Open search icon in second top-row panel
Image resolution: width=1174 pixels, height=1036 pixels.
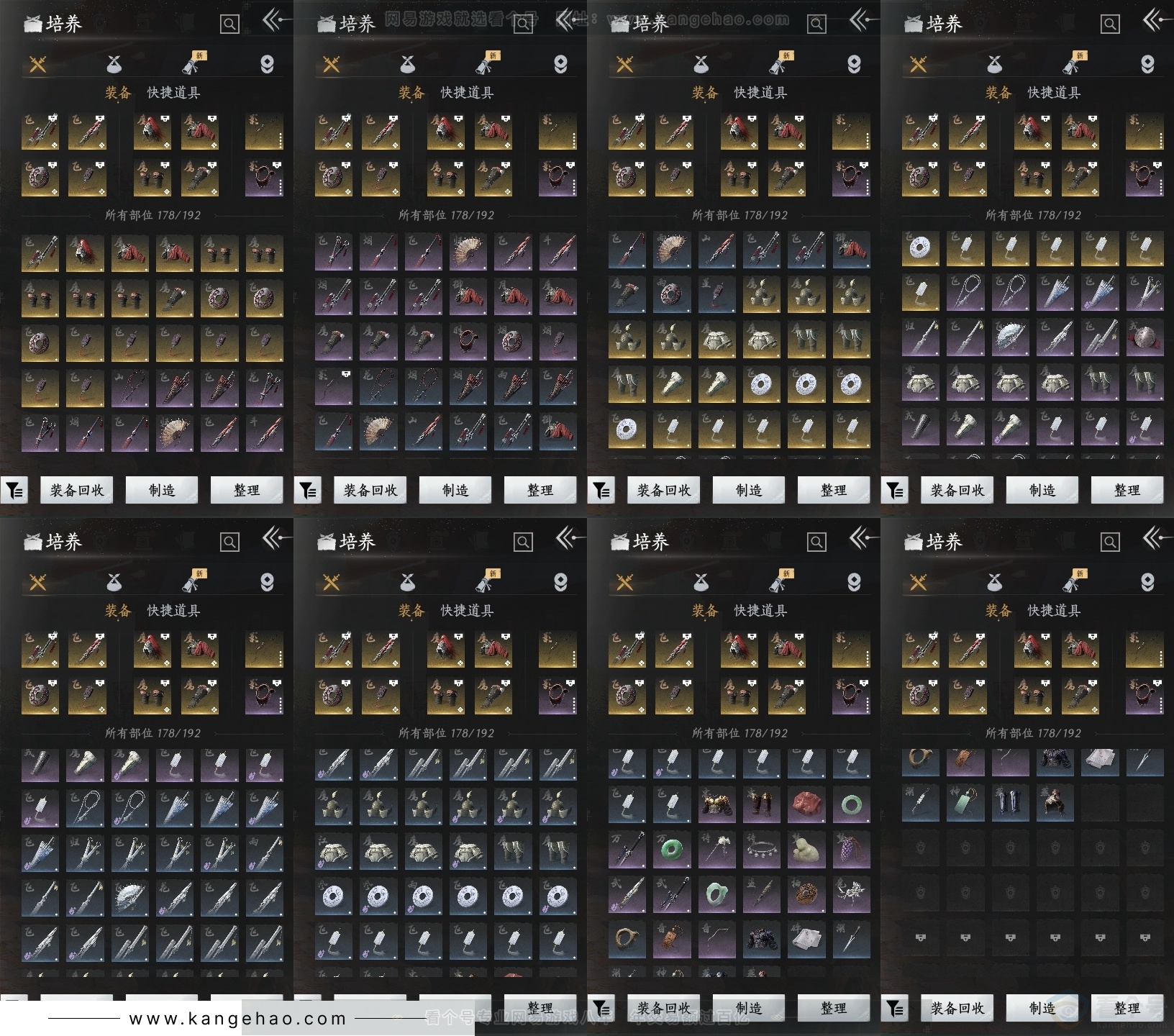523,24
